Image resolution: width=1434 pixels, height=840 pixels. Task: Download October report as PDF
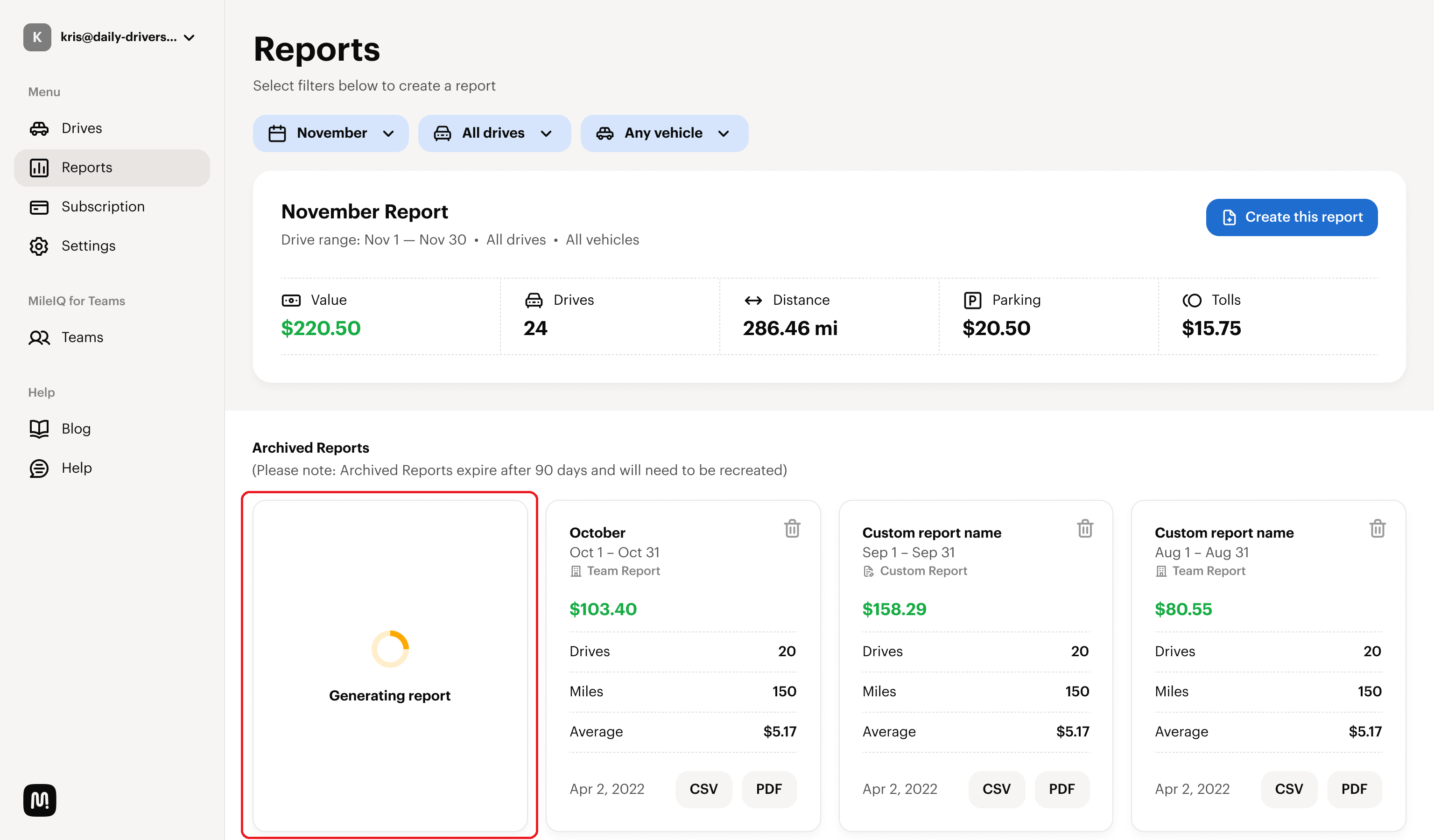pos(769,790)
